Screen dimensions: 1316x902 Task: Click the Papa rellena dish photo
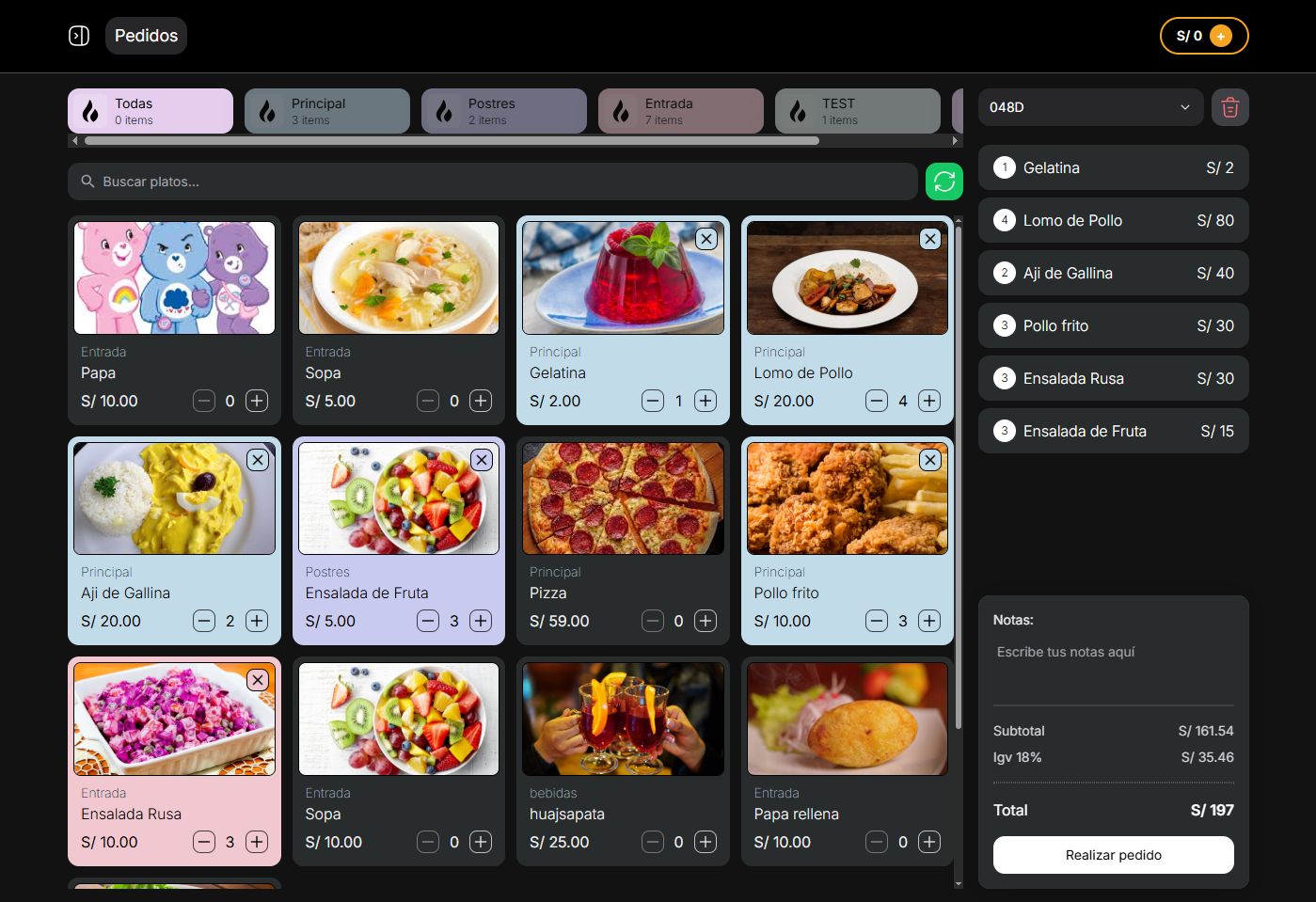click(x=848, y=720)
